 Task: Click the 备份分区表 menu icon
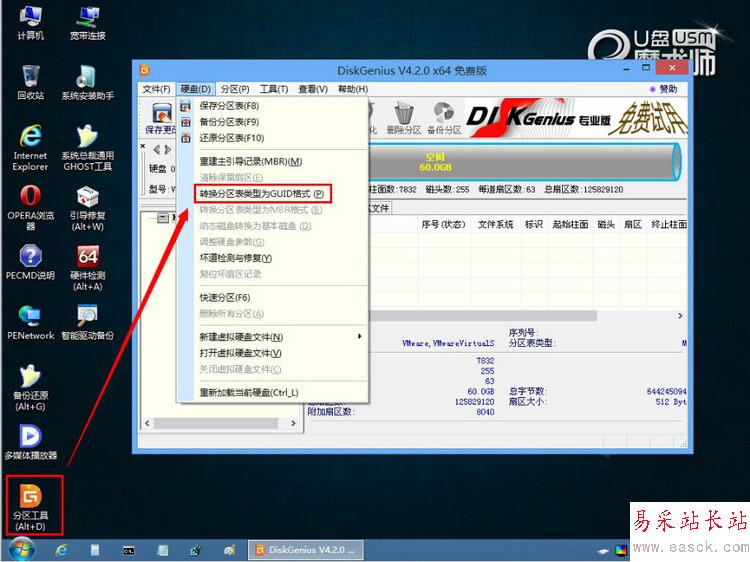186,122
